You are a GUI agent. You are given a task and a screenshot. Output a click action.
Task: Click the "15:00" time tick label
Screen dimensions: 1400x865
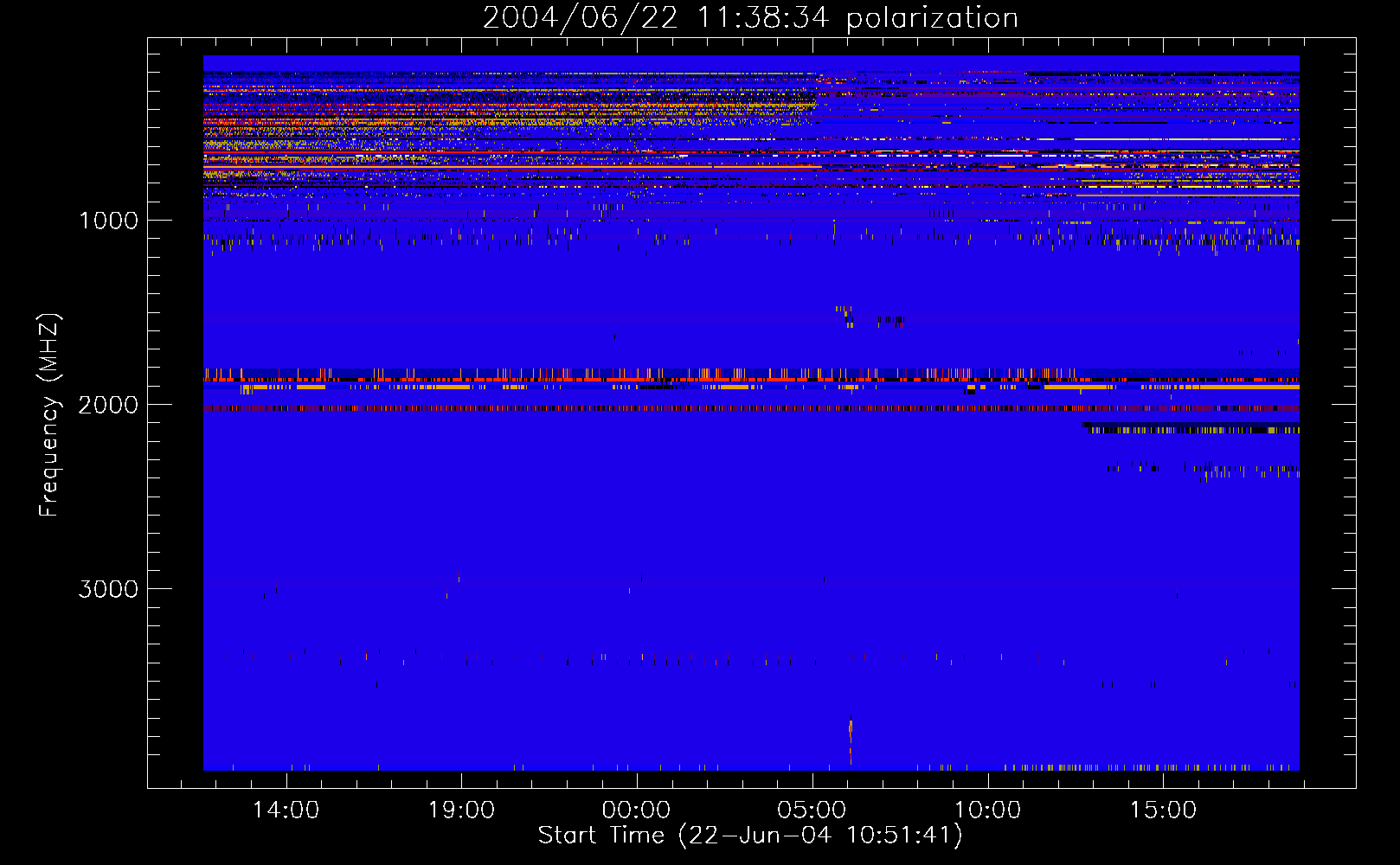pyautogui.click(x=1163, y=811)
